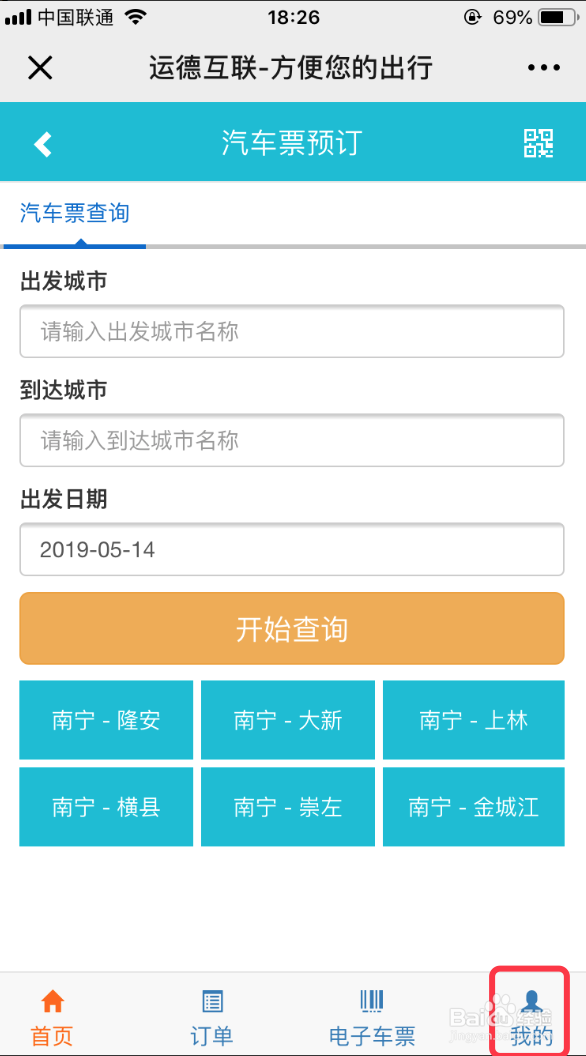The image size is (586, 1056).
Task: Tap the arrival city input field
Action: tap(291, 441)
